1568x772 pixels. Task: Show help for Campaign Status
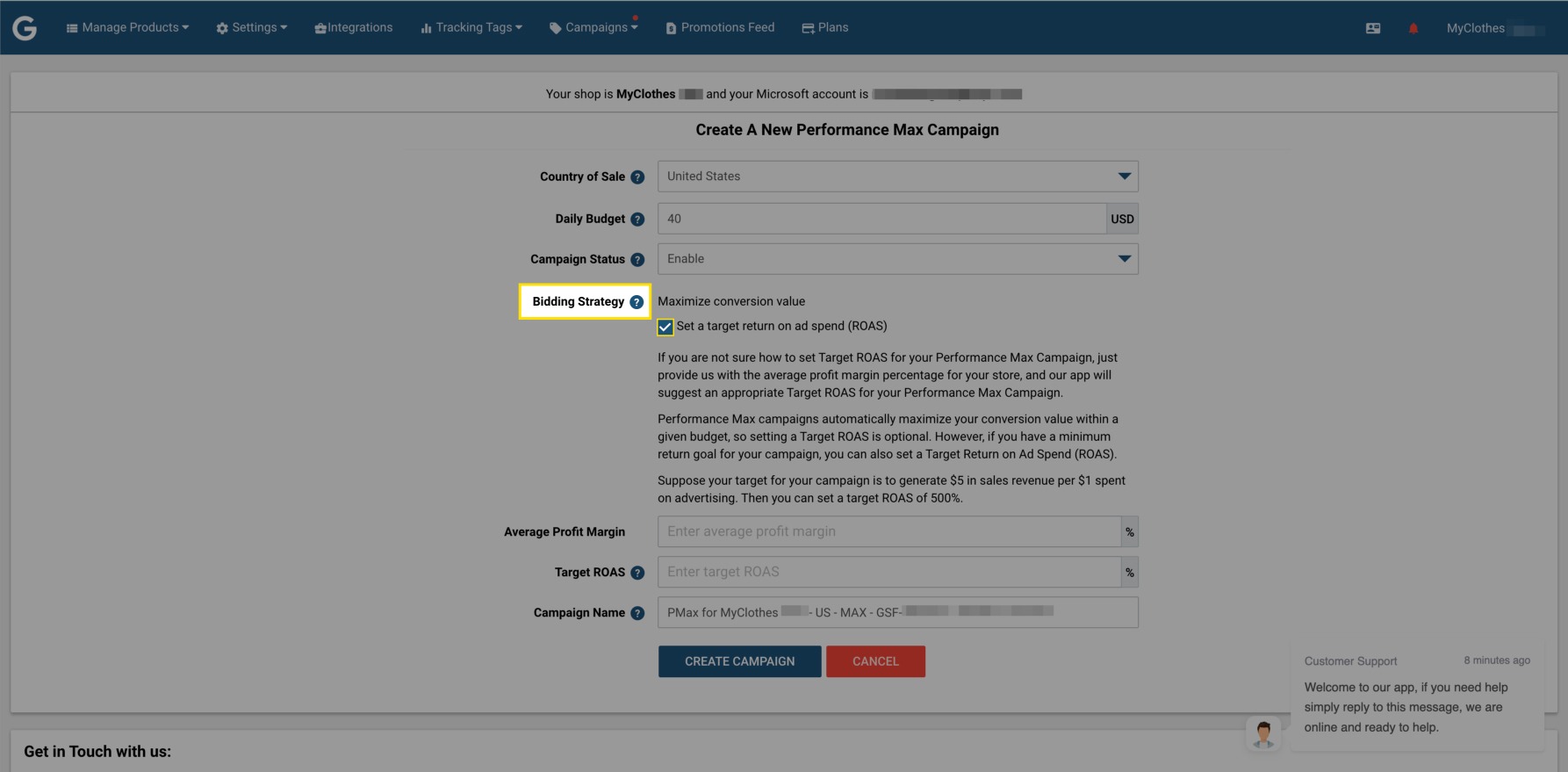(x=637, y=260)
